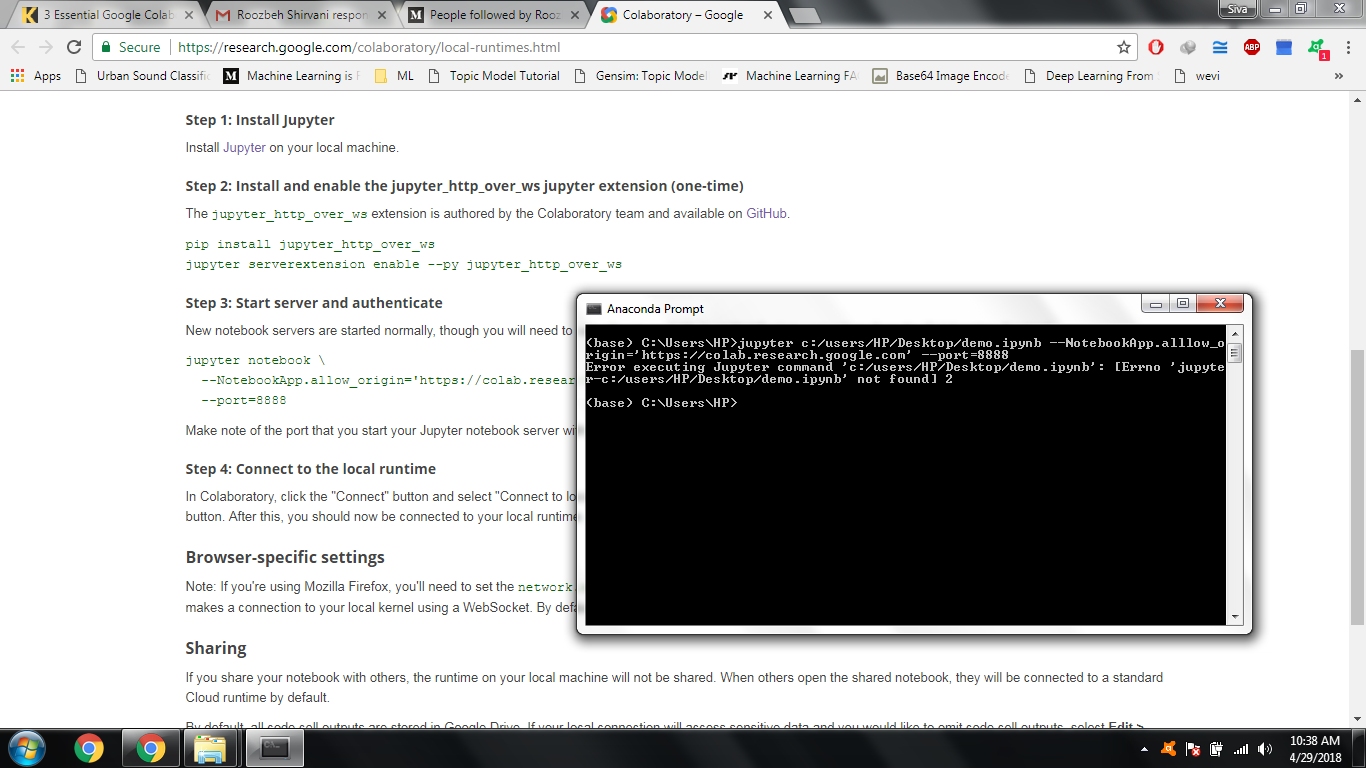Open the Base64 Image Encoder bookmark
1366x768 pixels.
[x=940, y=76]
